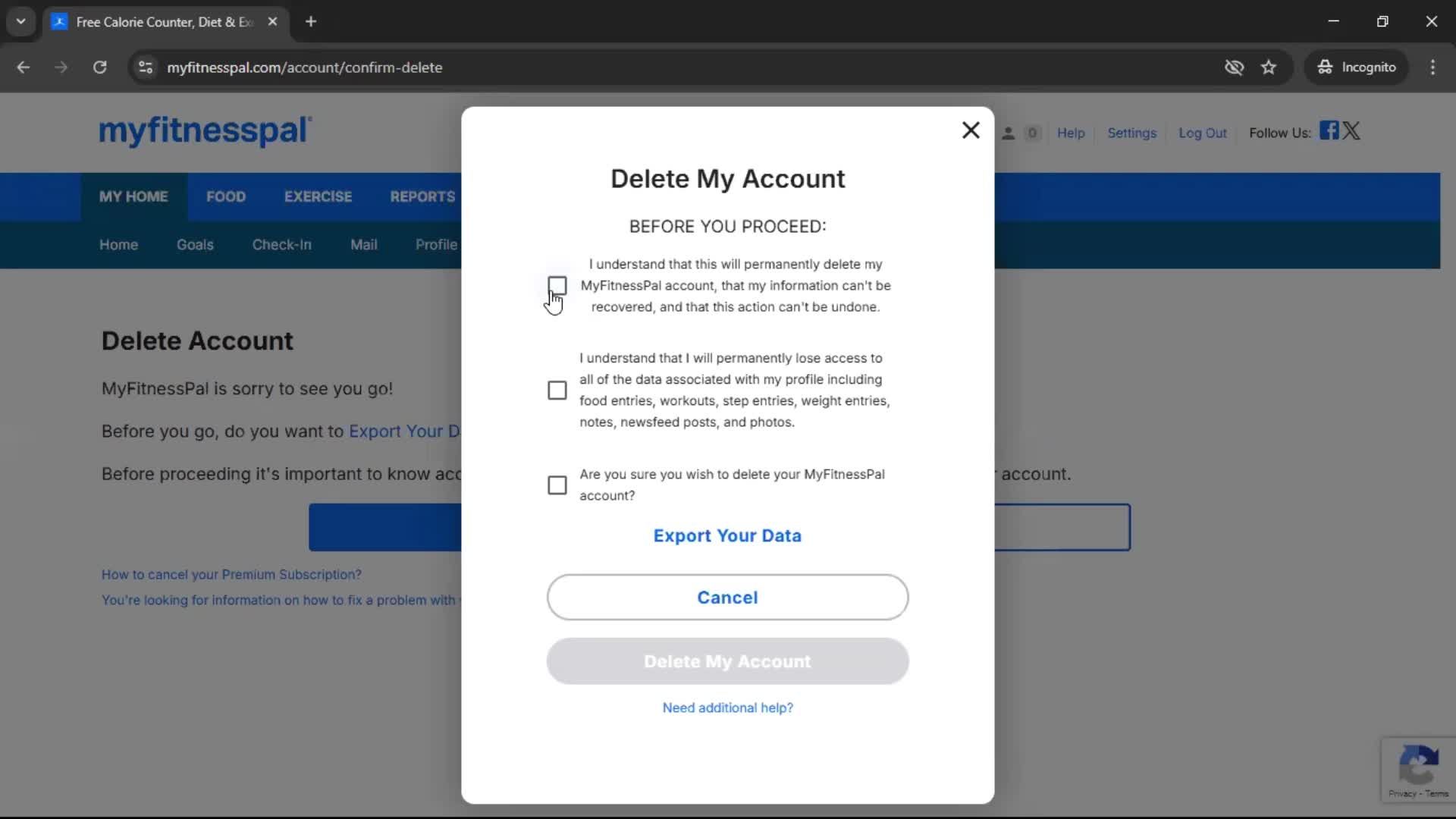The image size is (1456, 819).
Task: Open the 'fix a problem' information link
Action: [281, 600]
